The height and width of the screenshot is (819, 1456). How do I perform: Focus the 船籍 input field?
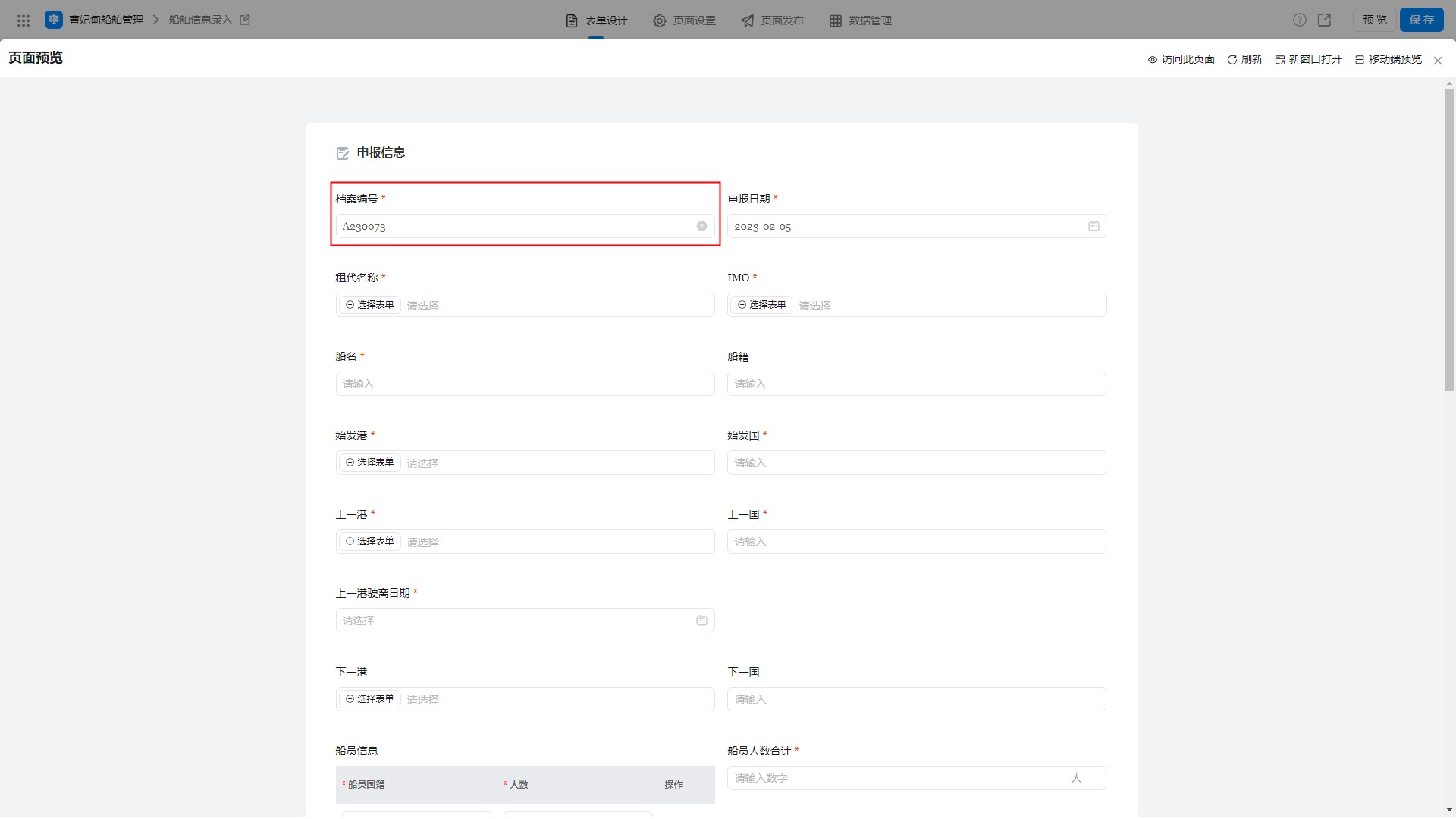pyautogui.click(x=916, y=384)
